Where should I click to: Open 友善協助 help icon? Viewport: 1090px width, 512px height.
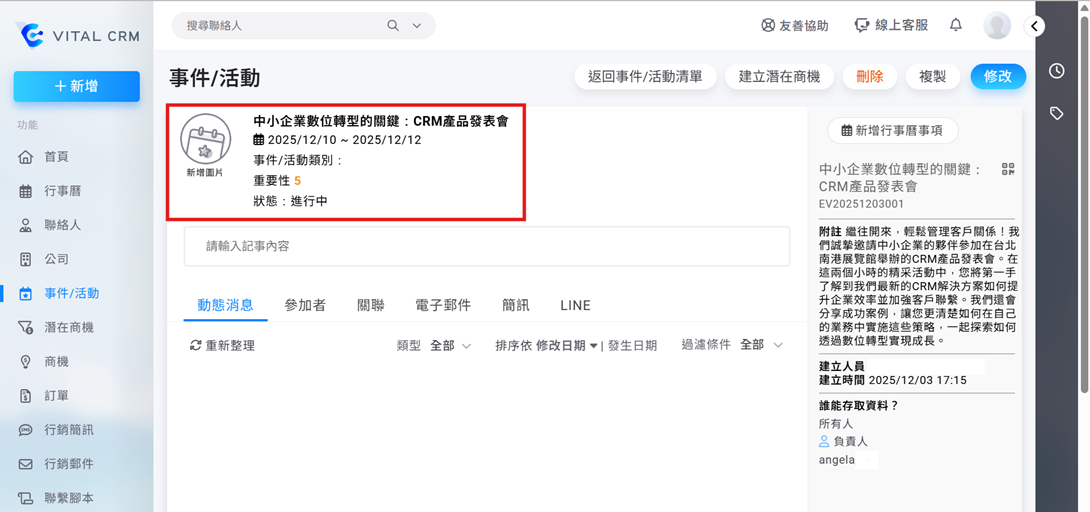pos(795,26)
